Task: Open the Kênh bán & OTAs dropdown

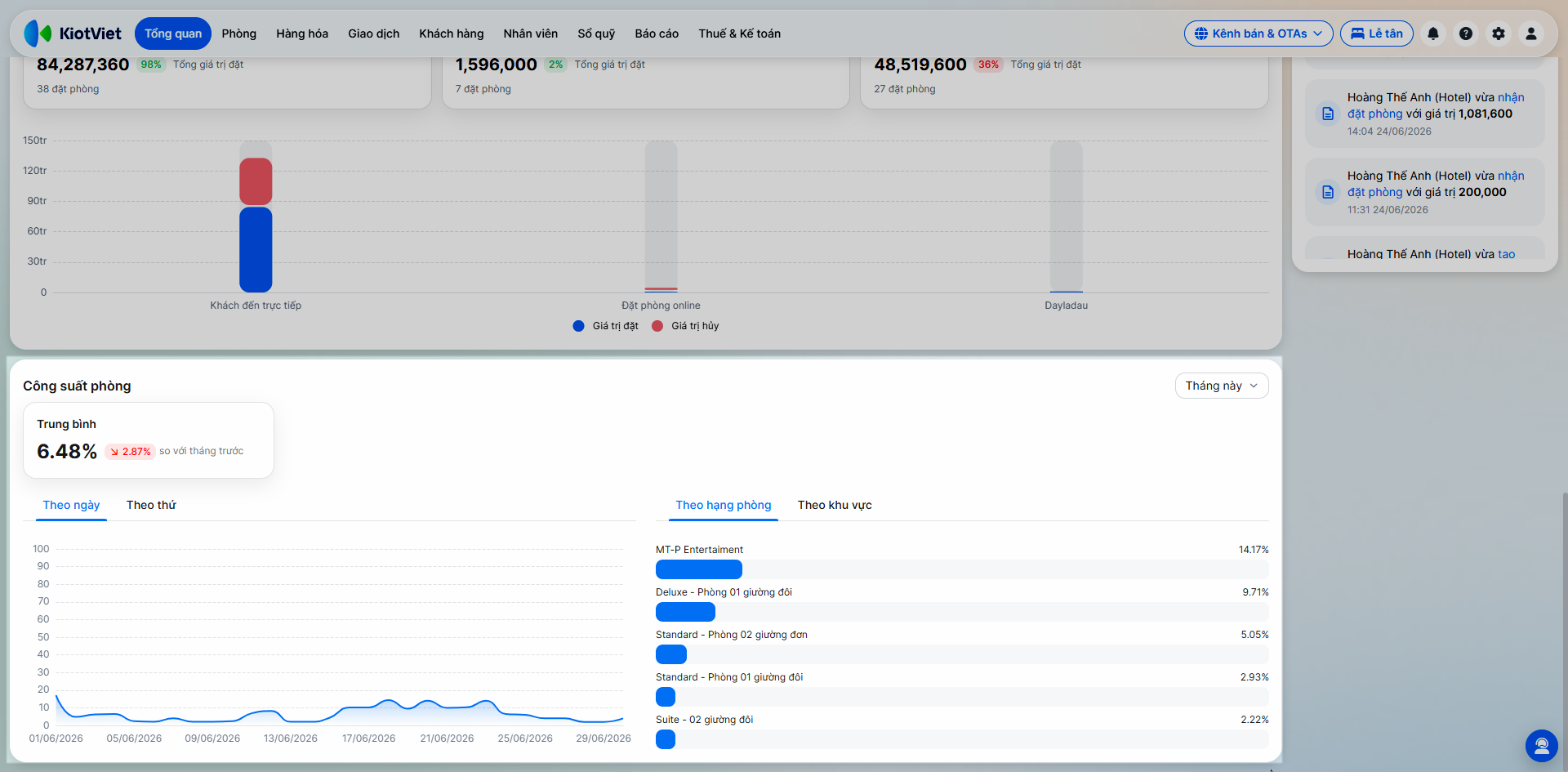Action: click(1258, 33)
